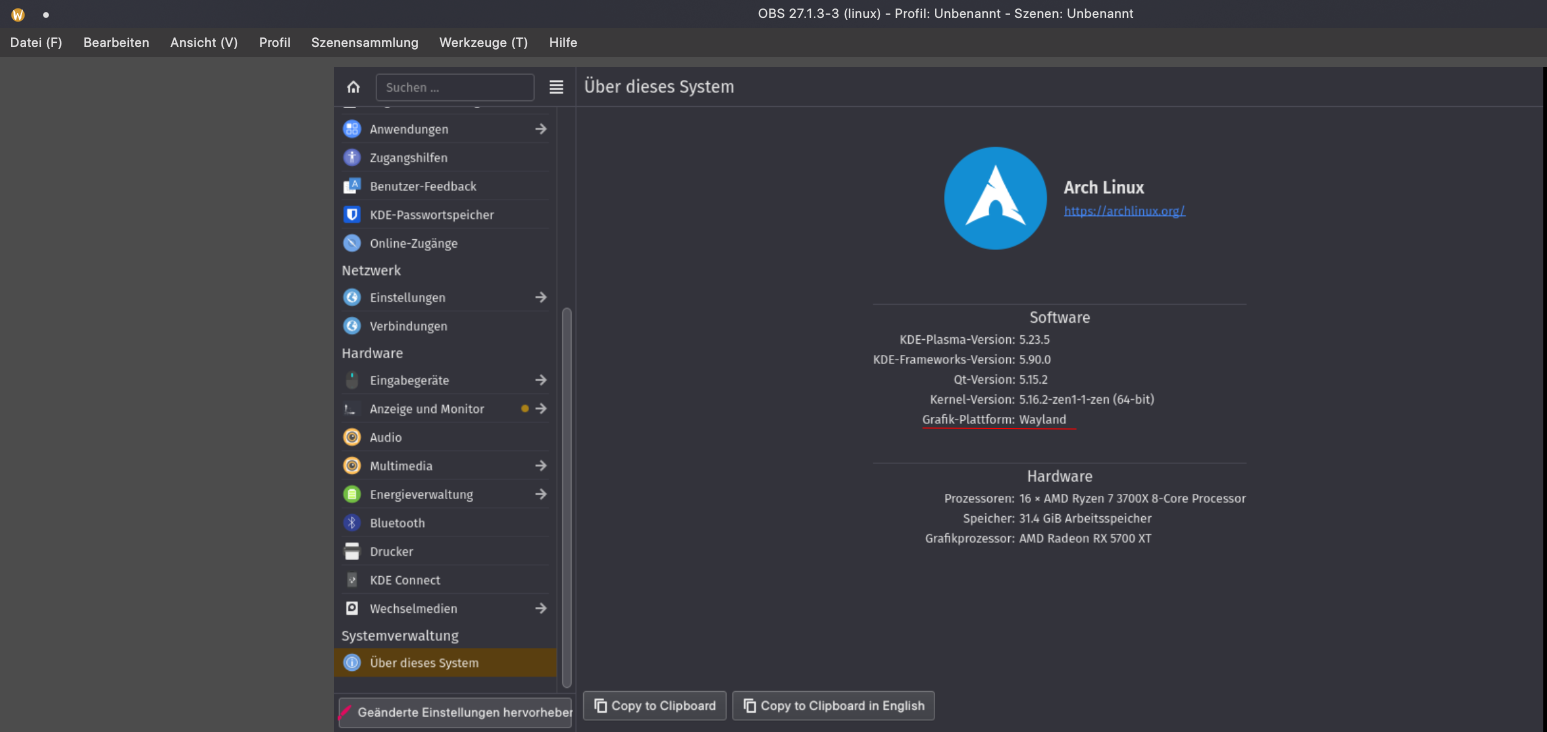
Task: Open the Profil menu
Action: point(274,42)
